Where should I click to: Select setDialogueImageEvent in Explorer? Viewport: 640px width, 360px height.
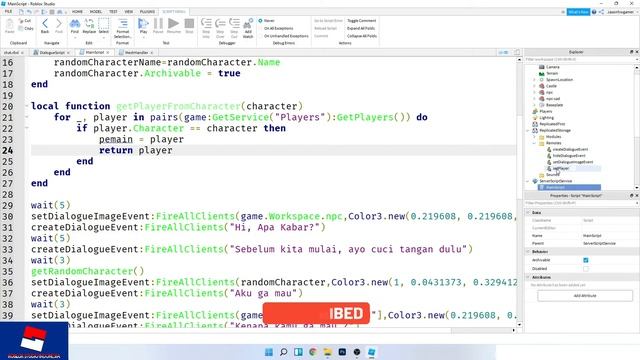point(573,162)
